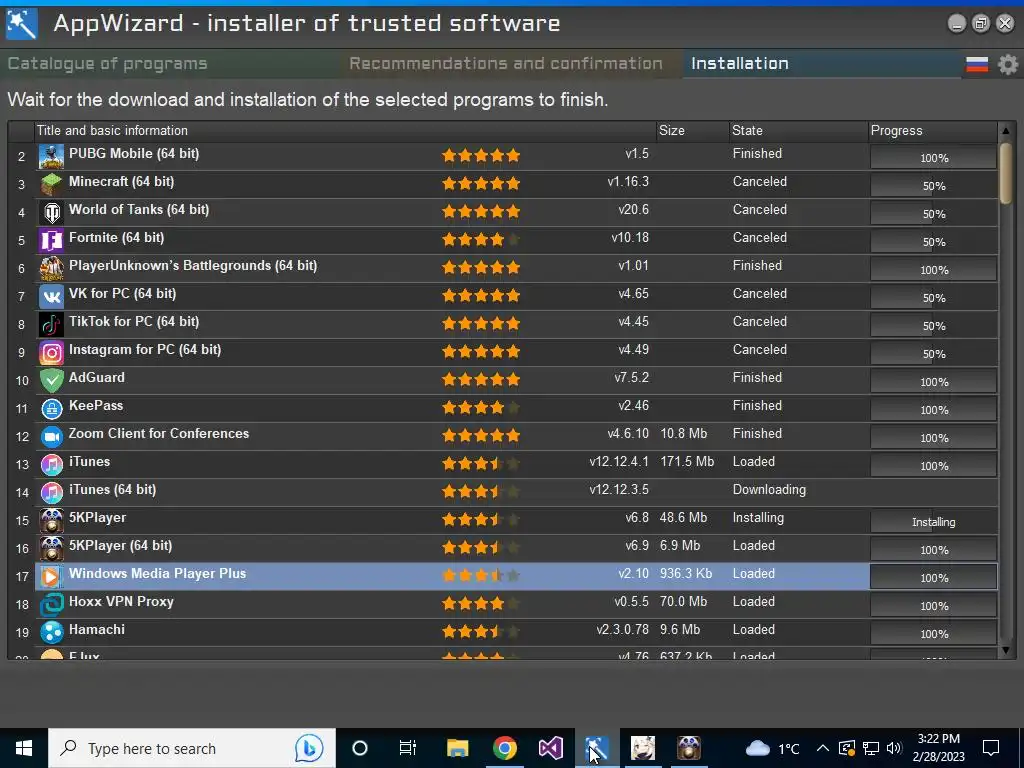The width and height of the screenshot is (1024, 768).
Task: Click the list scrollbar up arrow
Action: [x=1006, y=131]
